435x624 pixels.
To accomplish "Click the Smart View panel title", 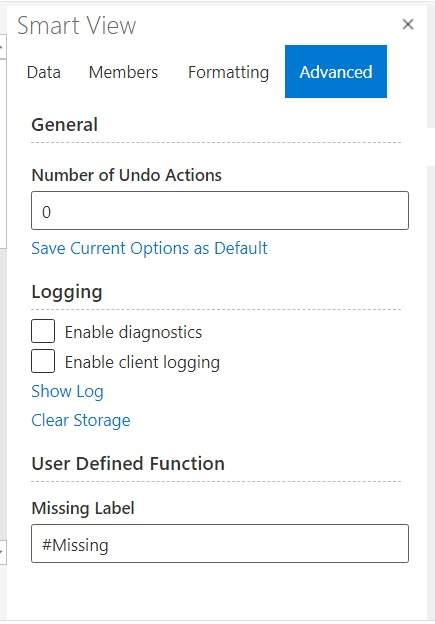I will coord(76,25).
